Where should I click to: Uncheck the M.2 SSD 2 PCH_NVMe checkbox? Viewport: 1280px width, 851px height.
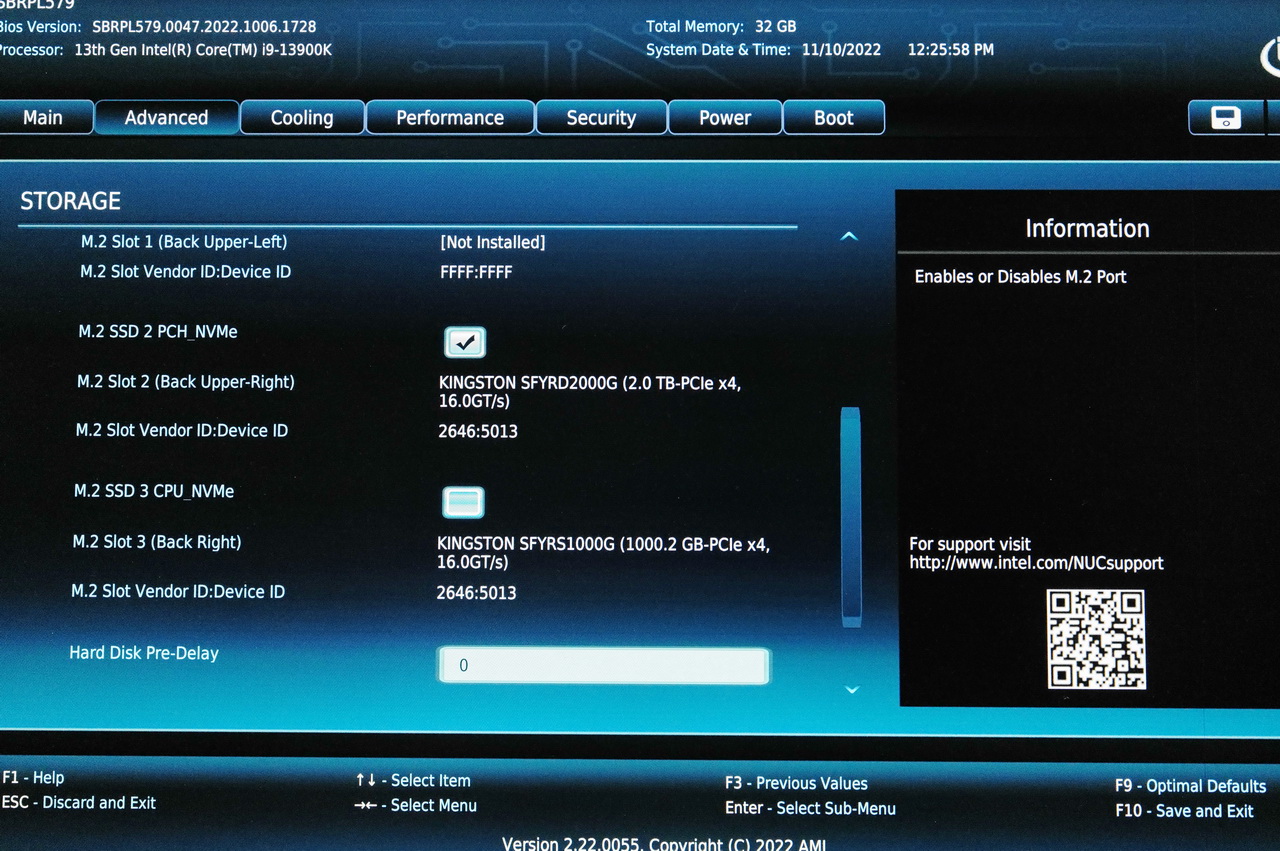pos(465,343)
